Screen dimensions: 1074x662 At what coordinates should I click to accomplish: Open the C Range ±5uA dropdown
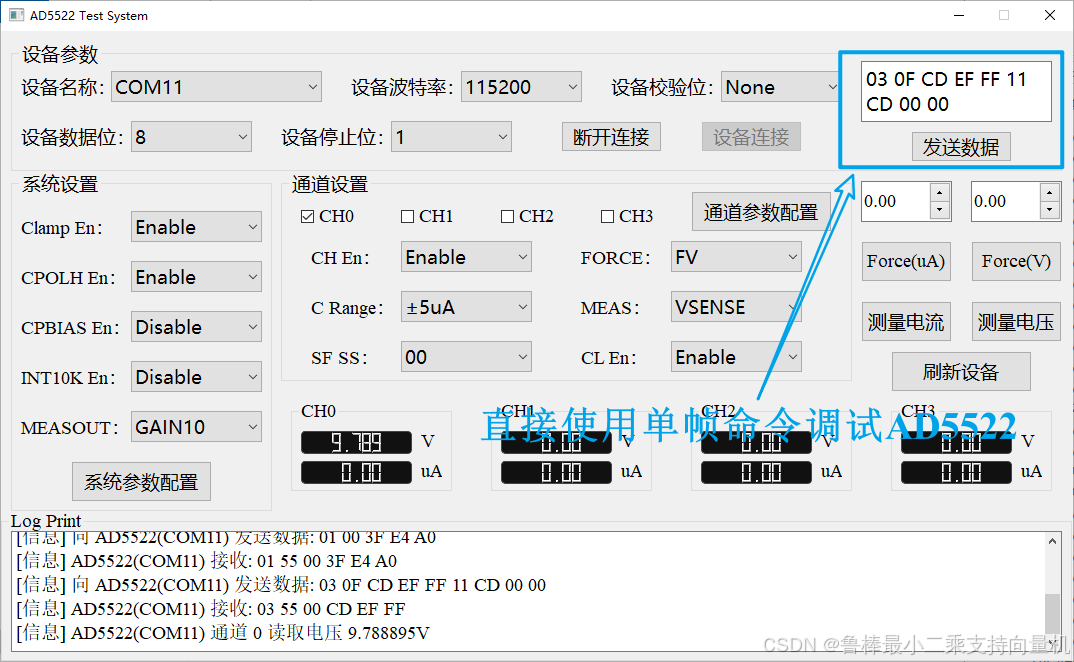(x=466, y=307)
